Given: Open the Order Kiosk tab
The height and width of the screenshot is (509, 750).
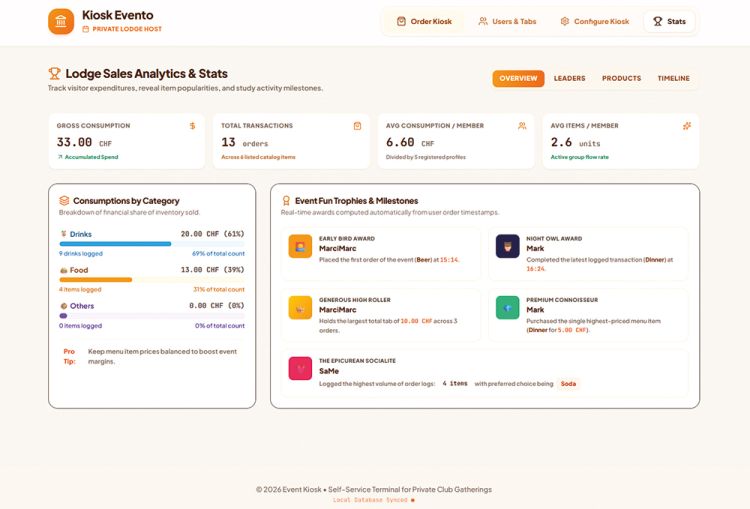Looking at the screenshot, I should tap(424, 22).
